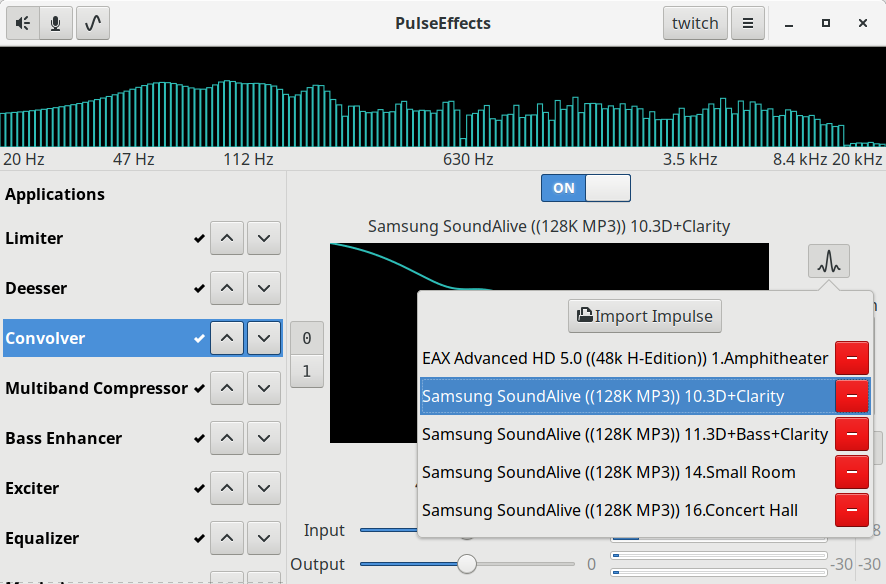Click the spectrum analyzer display
The image size is (886, 584).
pos(443,97)
